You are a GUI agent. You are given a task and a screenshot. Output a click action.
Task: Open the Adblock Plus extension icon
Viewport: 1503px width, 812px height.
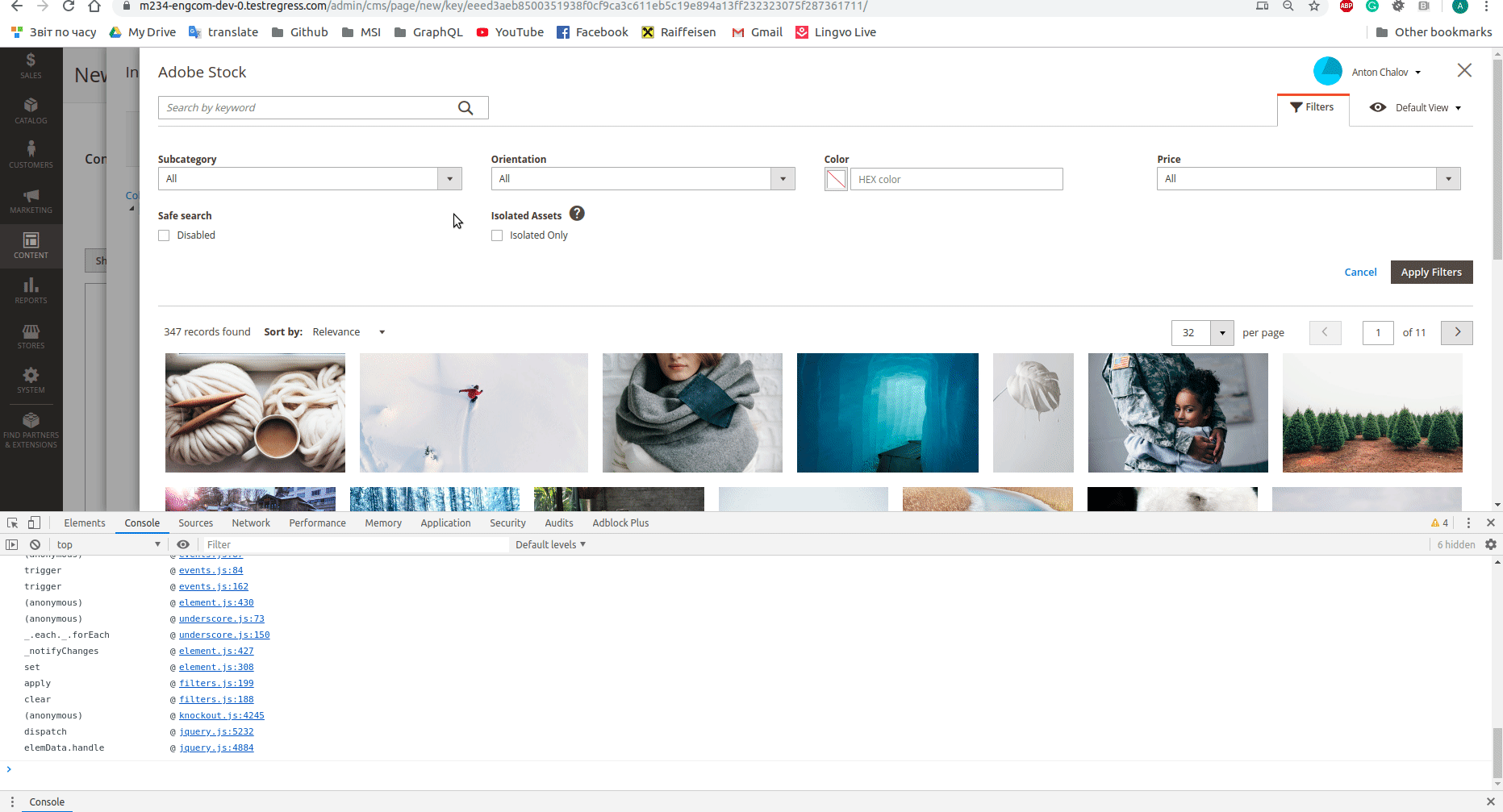point(1346,6)
